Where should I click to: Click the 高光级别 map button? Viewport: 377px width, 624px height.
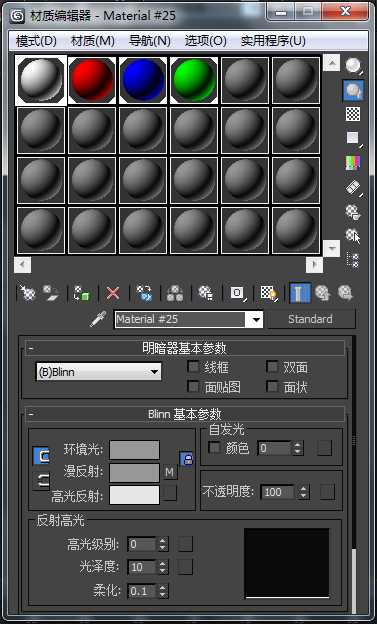coord(185,544)
